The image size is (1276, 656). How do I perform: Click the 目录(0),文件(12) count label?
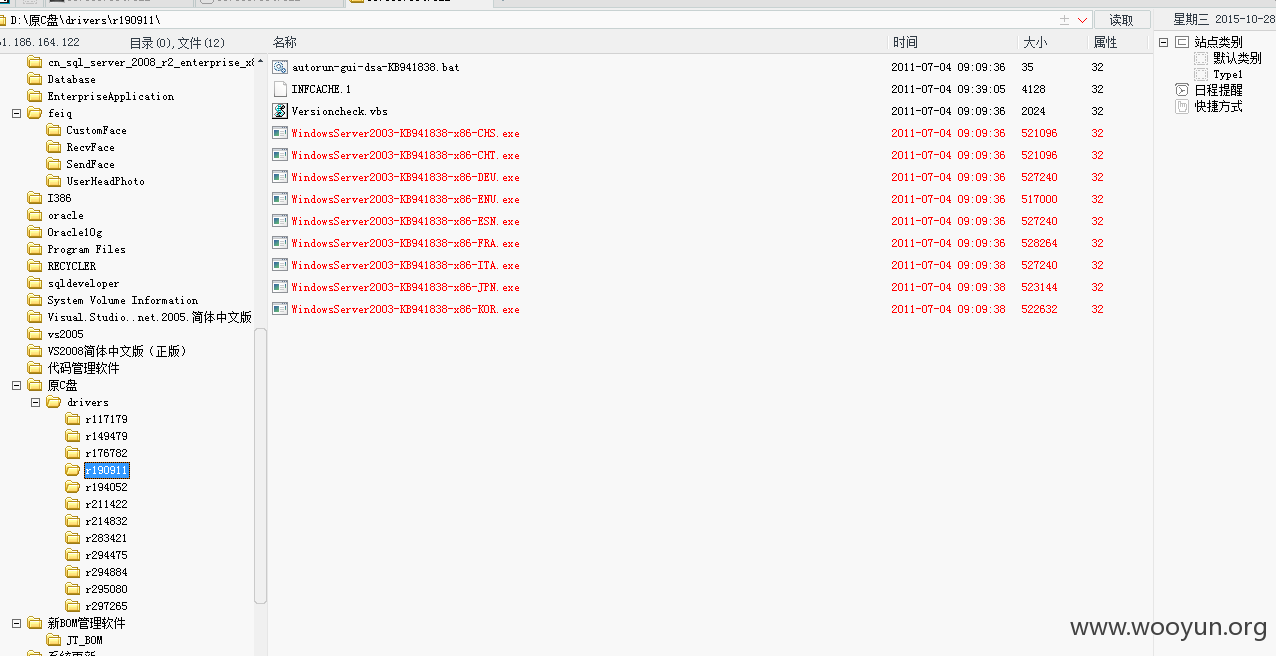177,42
